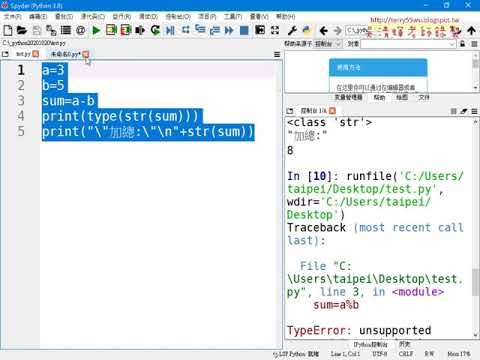Screen dimensions: 480x360
Task: Go back with the left arrow
Action: pos(323,31)
